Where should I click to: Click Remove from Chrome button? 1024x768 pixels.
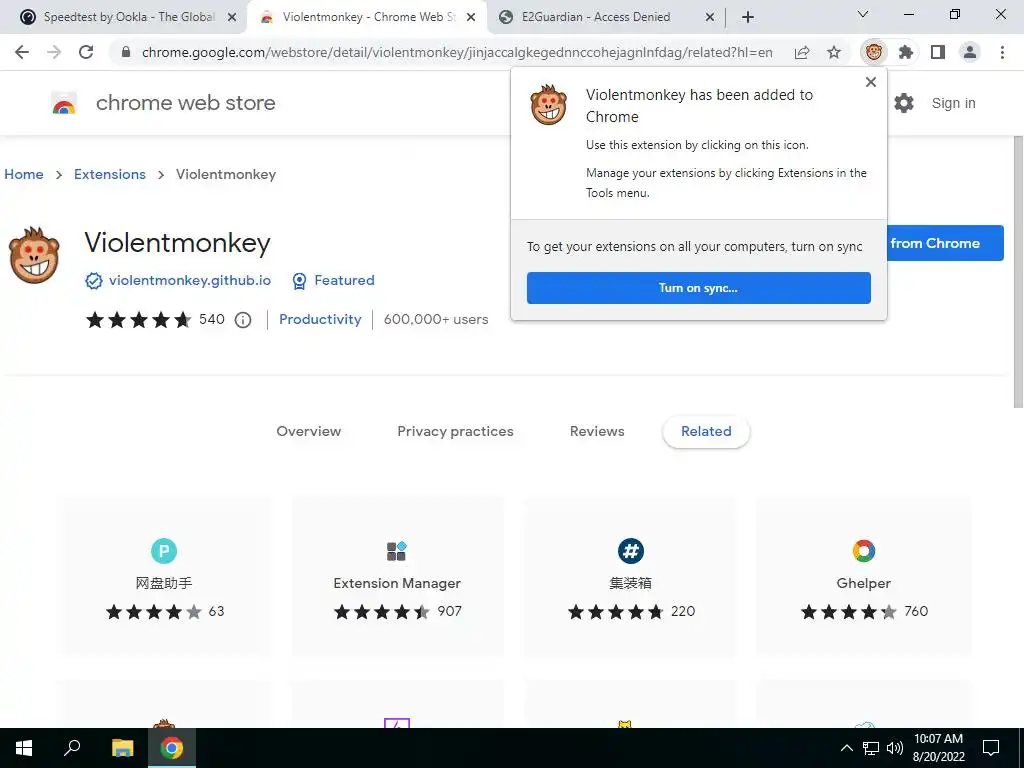click(x=945, y=244)
